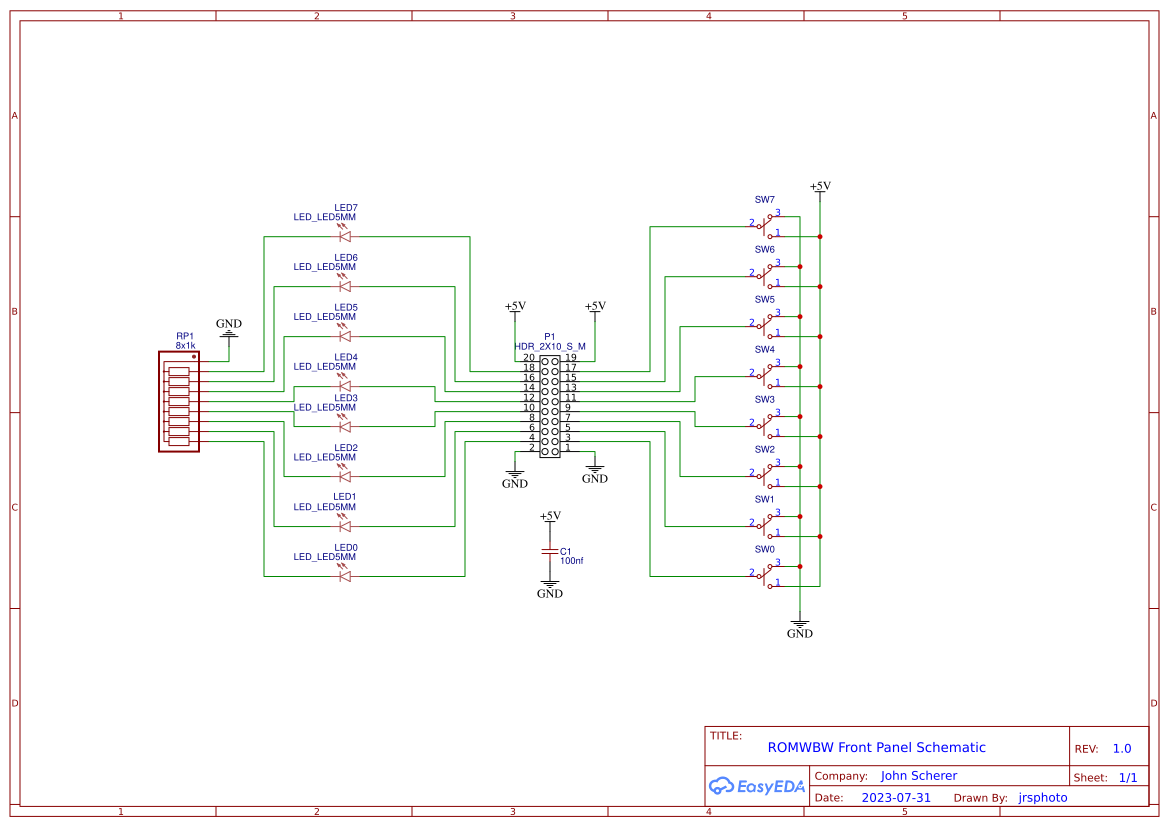
Task: Click the C1 100nf capacitor symbol
Action: 548,552
